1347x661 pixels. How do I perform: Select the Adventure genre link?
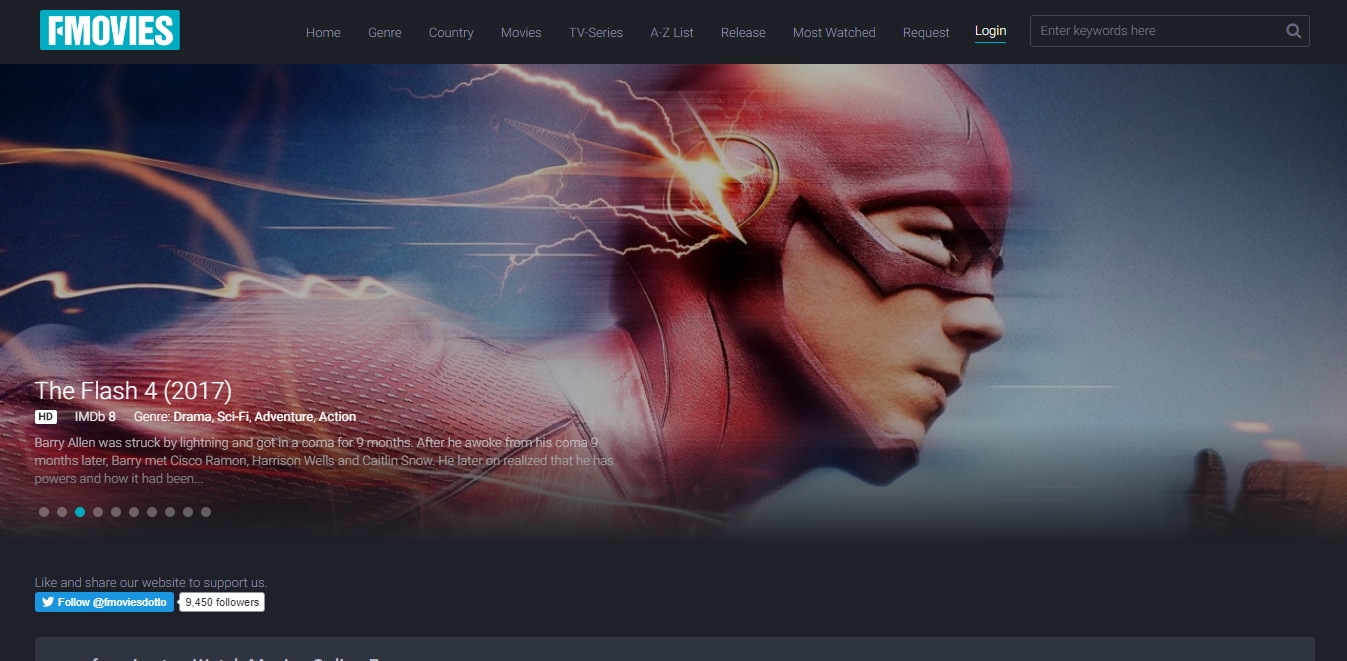tap(284, 417)
